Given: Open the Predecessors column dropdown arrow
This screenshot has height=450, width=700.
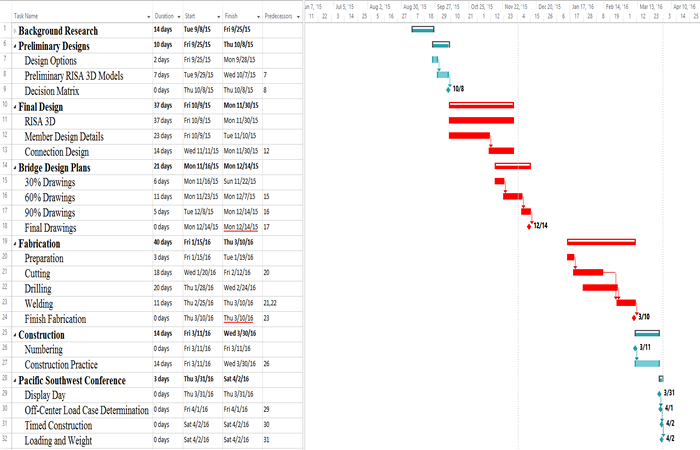Looking at the screenshot, I should point(297,17).
